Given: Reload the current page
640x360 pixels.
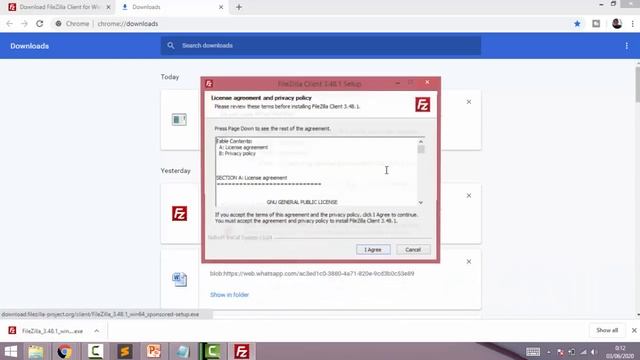Looking at the screenshot, I should click(40, 24).
